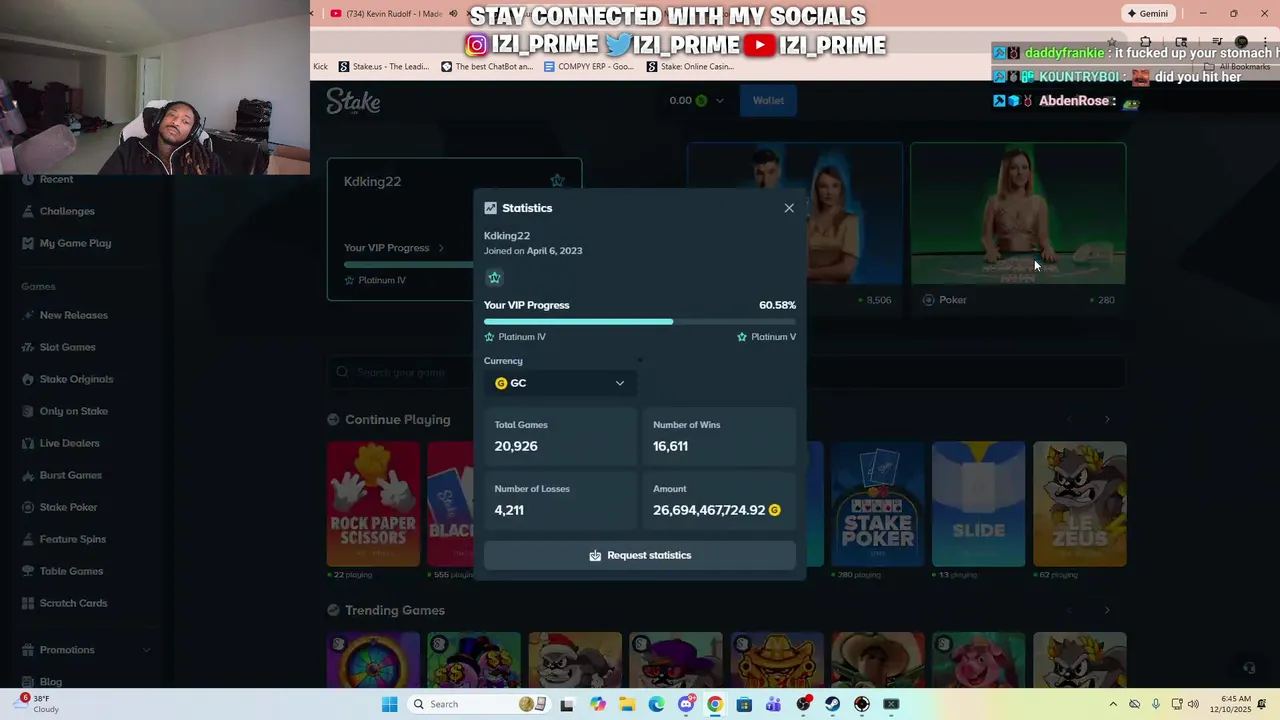Open the Stake: Online Casino bookmark
Viewport: 1280px width, 720px height.
tap(691, 67)
